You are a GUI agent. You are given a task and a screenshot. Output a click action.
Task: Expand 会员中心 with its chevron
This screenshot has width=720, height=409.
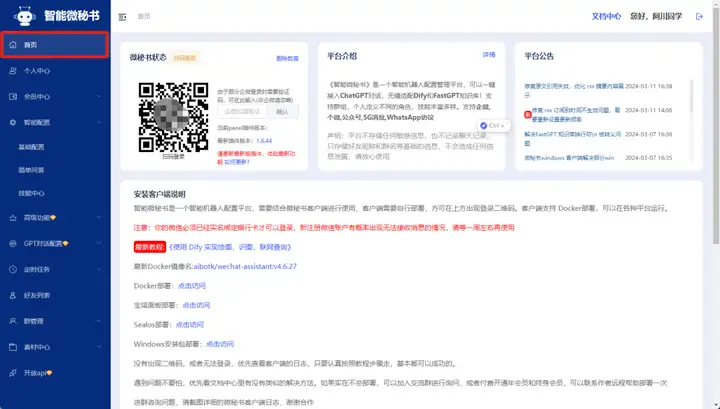click(99, 96)
